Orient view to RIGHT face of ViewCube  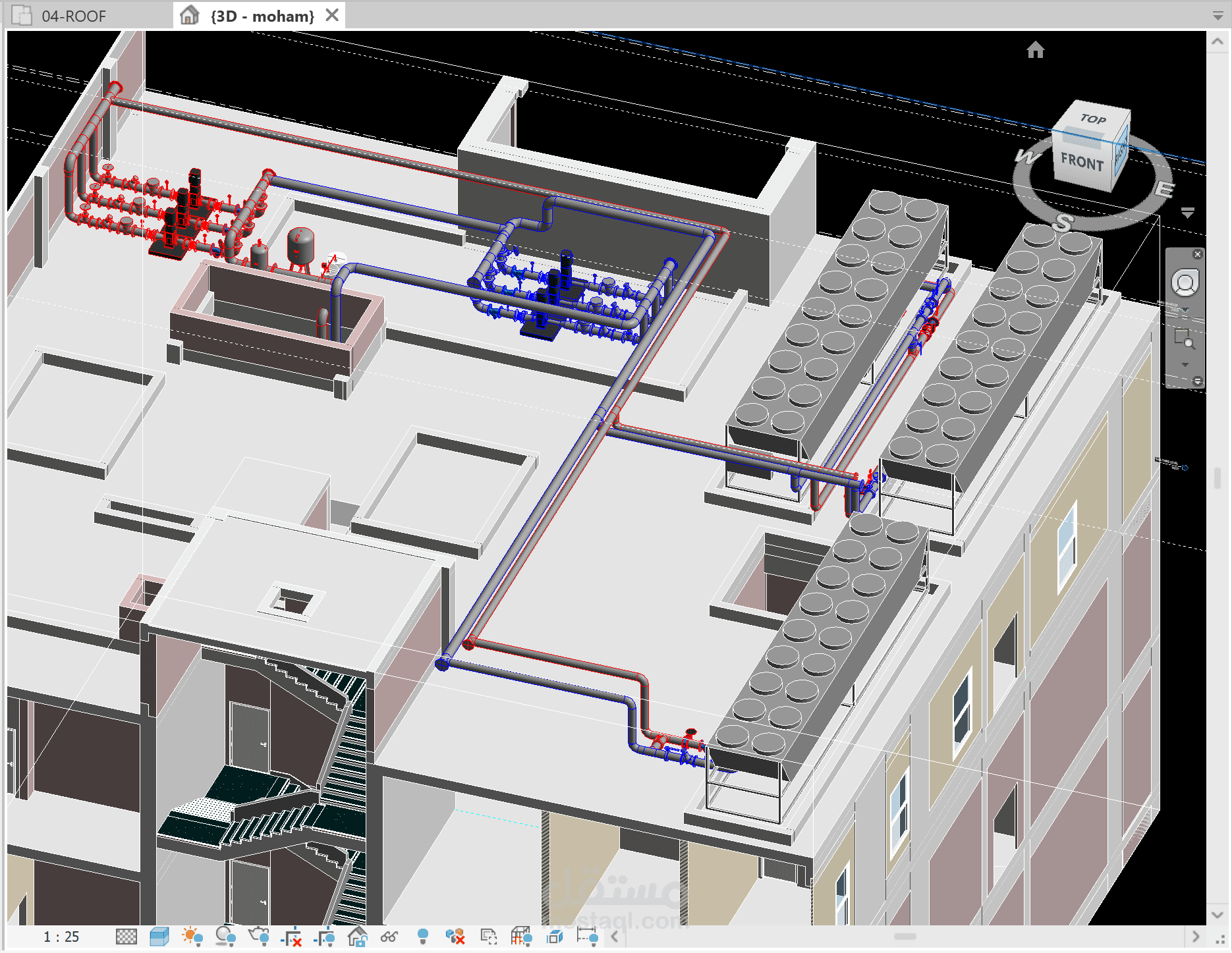pos(1121,153)
